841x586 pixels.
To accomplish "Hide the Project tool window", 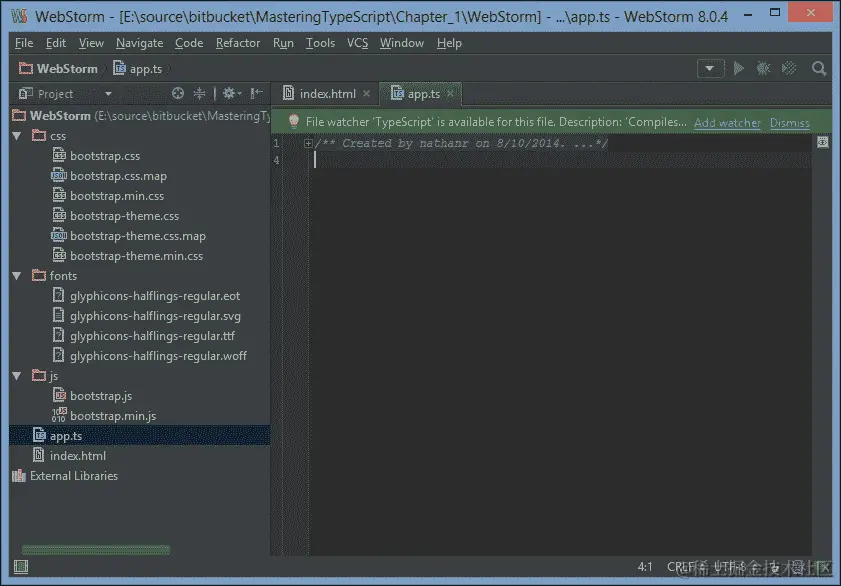I will (x=257, y=93).
